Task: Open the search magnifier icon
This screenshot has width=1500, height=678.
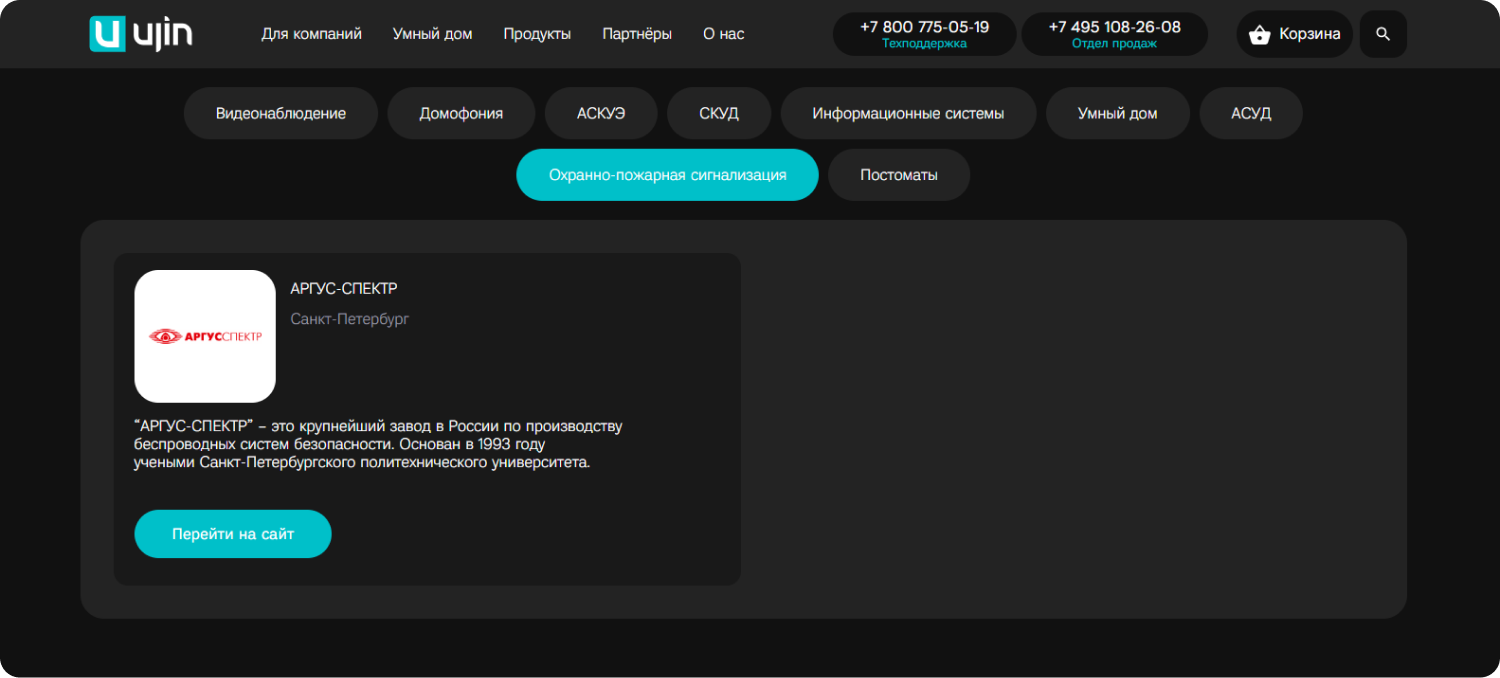Action: click(1383, 34)
